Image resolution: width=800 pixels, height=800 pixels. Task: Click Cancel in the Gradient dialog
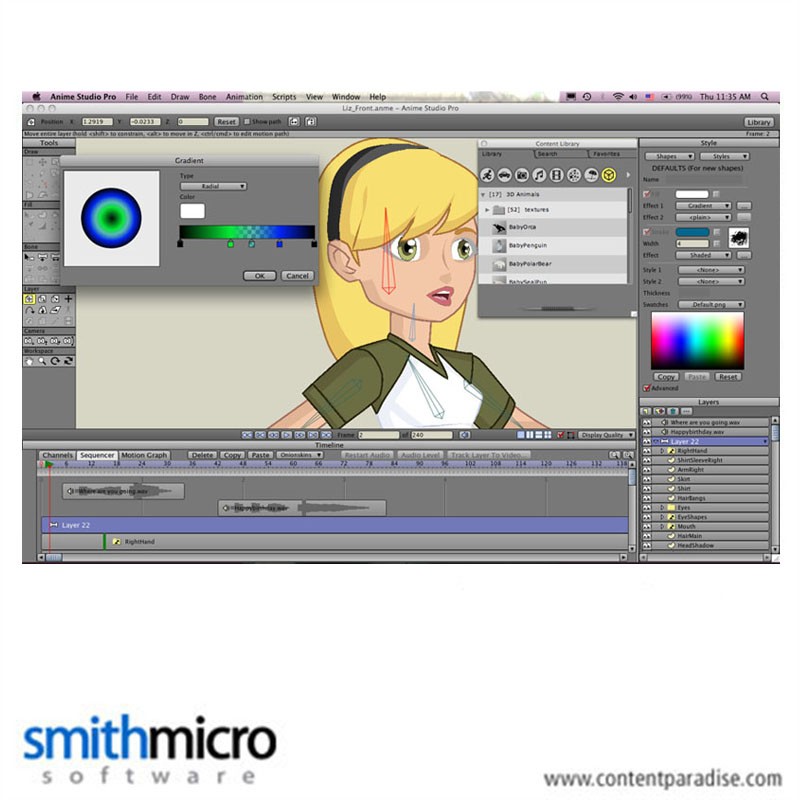coord(297,276)
